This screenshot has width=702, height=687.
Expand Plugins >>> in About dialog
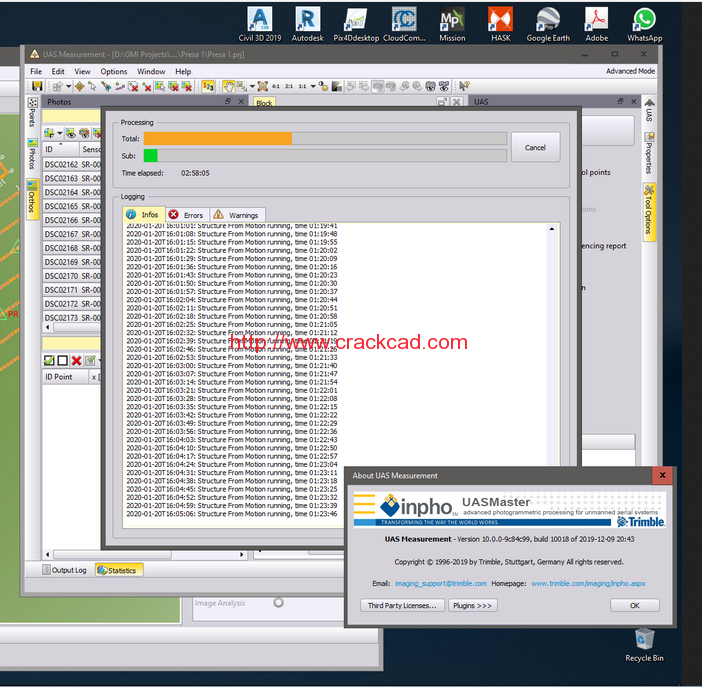(x=472, y=605)
